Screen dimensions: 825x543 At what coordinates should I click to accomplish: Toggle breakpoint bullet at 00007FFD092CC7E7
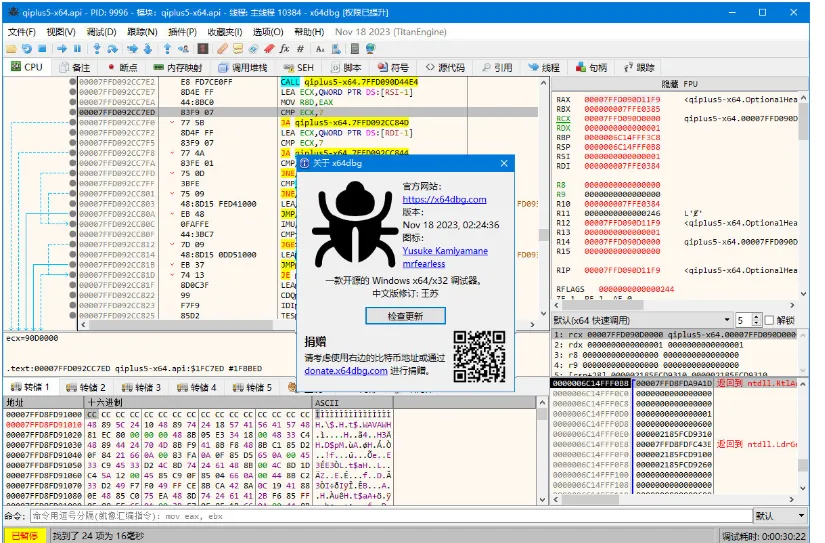(x=73, y=92)
